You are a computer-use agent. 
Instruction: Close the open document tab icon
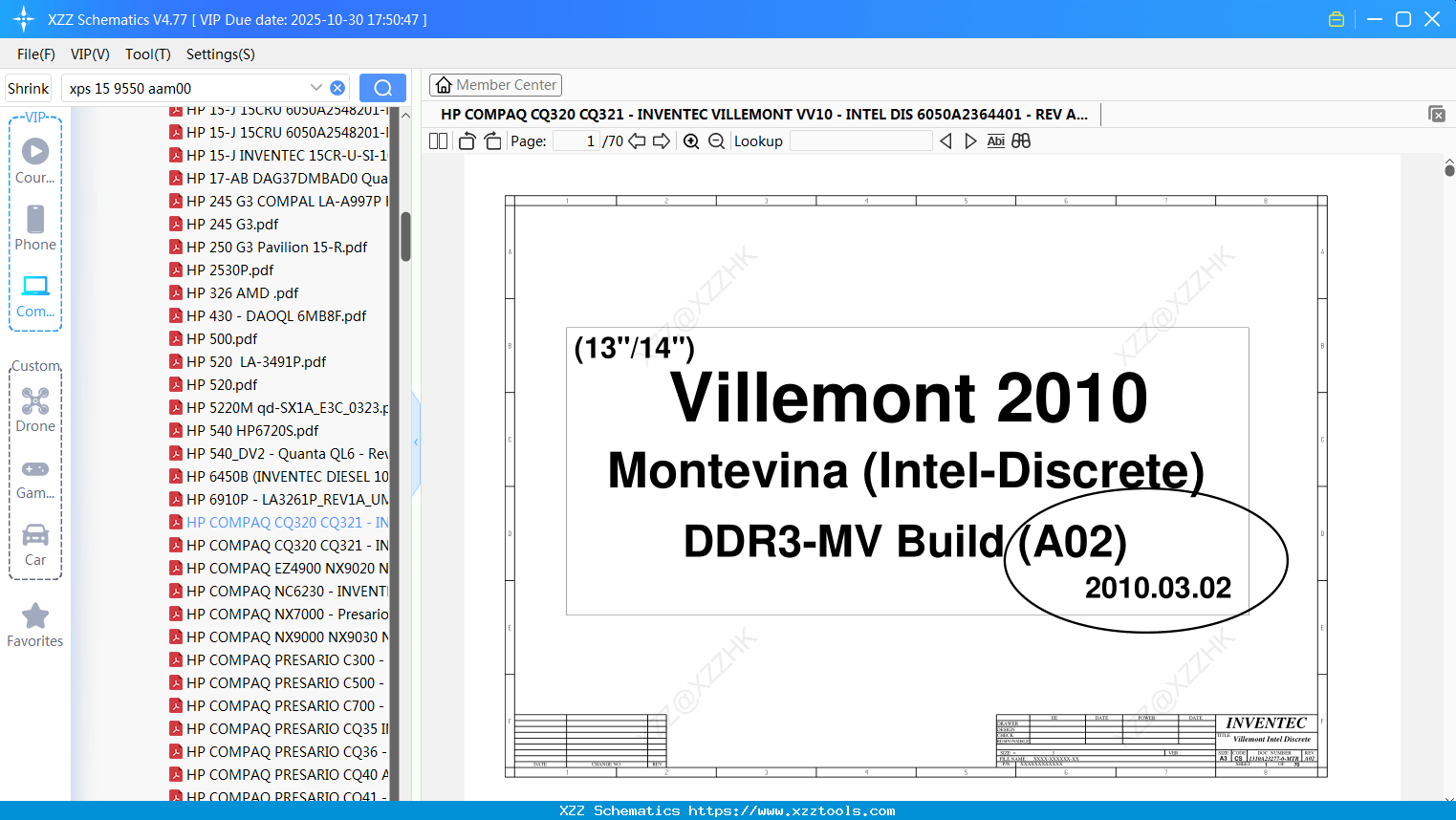(1436, 114)
